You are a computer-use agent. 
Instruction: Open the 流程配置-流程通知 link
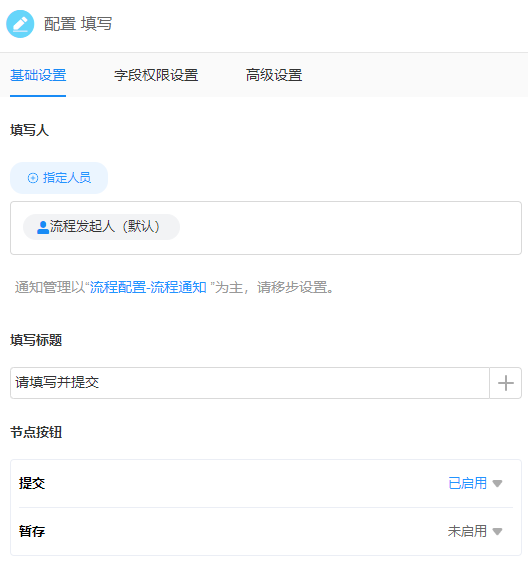[x=148, y=287]
